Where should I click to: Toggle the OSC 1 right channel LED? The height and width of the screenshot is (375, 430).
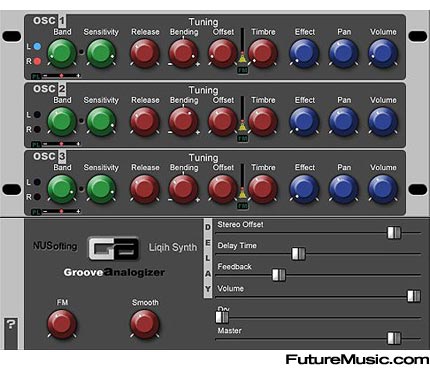click(x=37, y=61)
